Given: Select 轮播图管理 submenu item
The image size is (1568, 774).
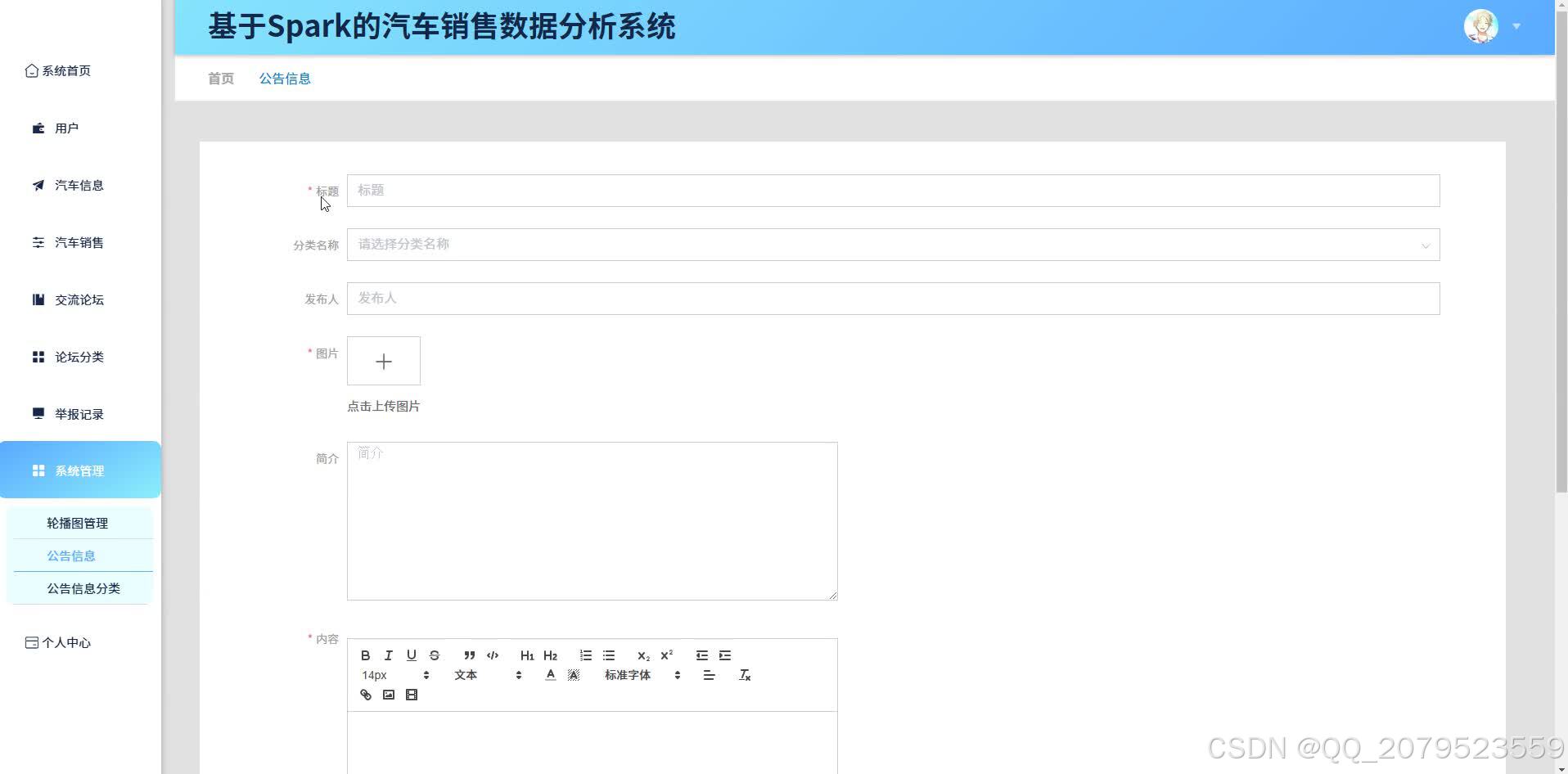Looking at the screenshot, I should [x=79, y=524].
